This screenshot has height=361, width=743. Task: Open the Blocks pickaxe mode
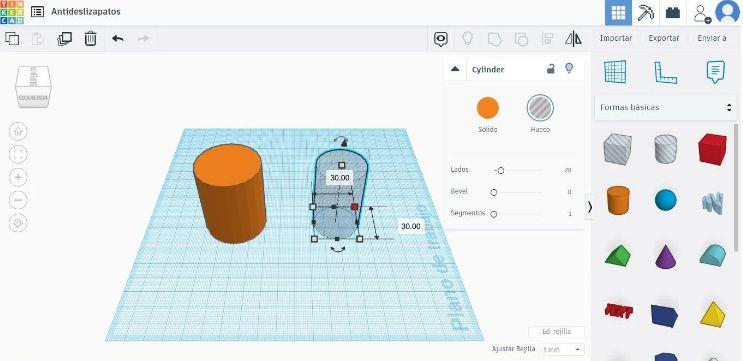645,13
